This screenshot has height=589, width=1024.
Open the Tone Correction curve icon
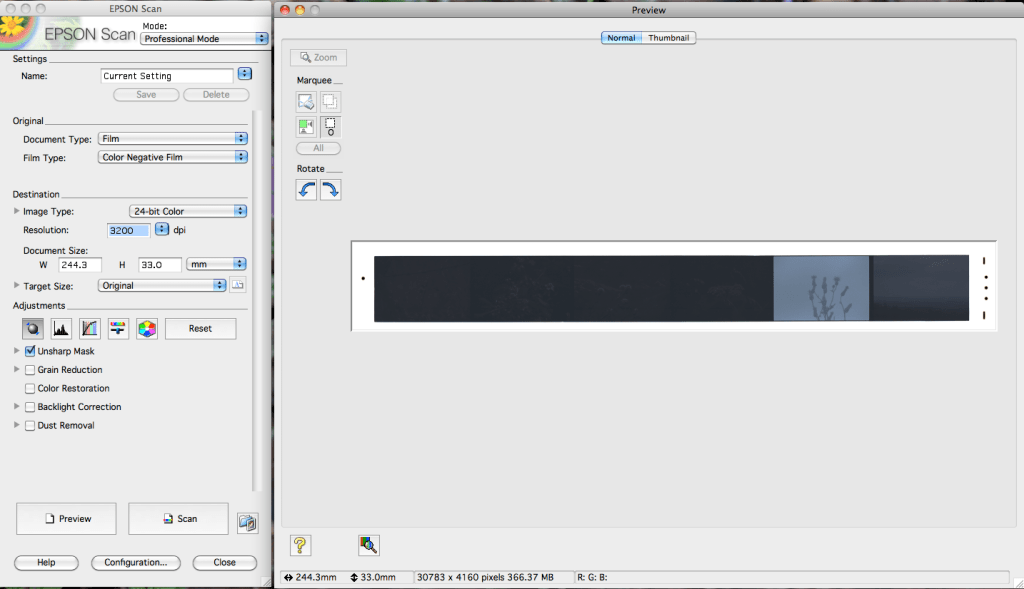[x=90, y=328]
